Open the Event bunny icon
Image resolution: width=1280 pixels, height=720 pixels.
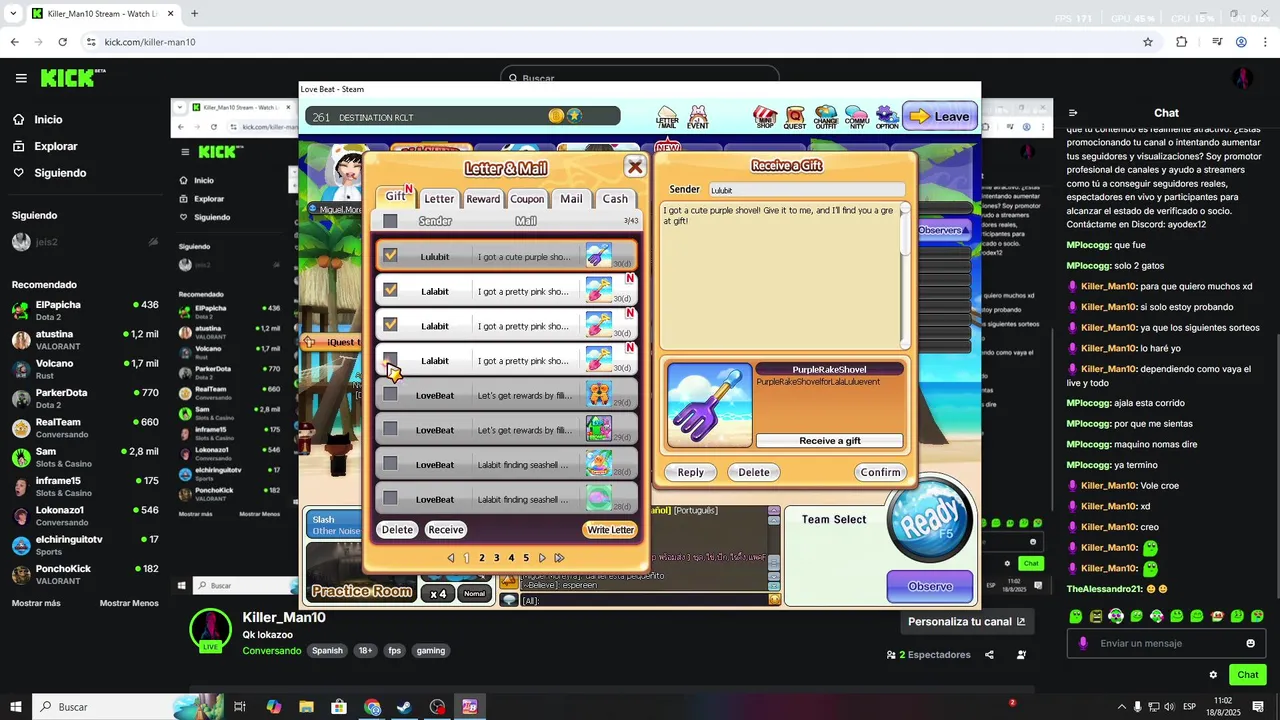pyautogui.click(x=698, y=117)
